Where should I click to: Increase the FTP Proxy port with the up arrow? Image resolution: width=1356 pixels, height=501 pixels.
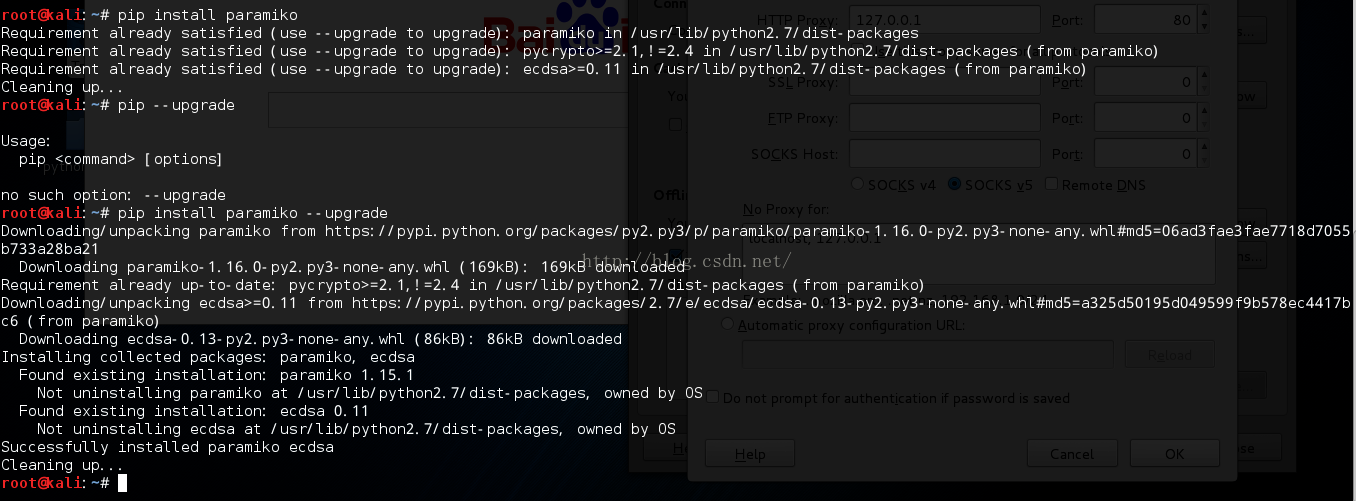click(1204, 112)
